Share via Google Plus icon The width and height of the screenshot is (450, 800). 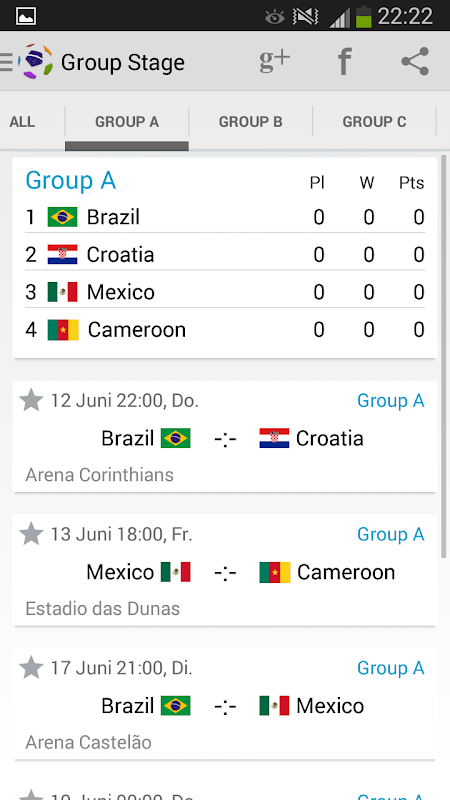pyautogui.click(x=274, y=61)
